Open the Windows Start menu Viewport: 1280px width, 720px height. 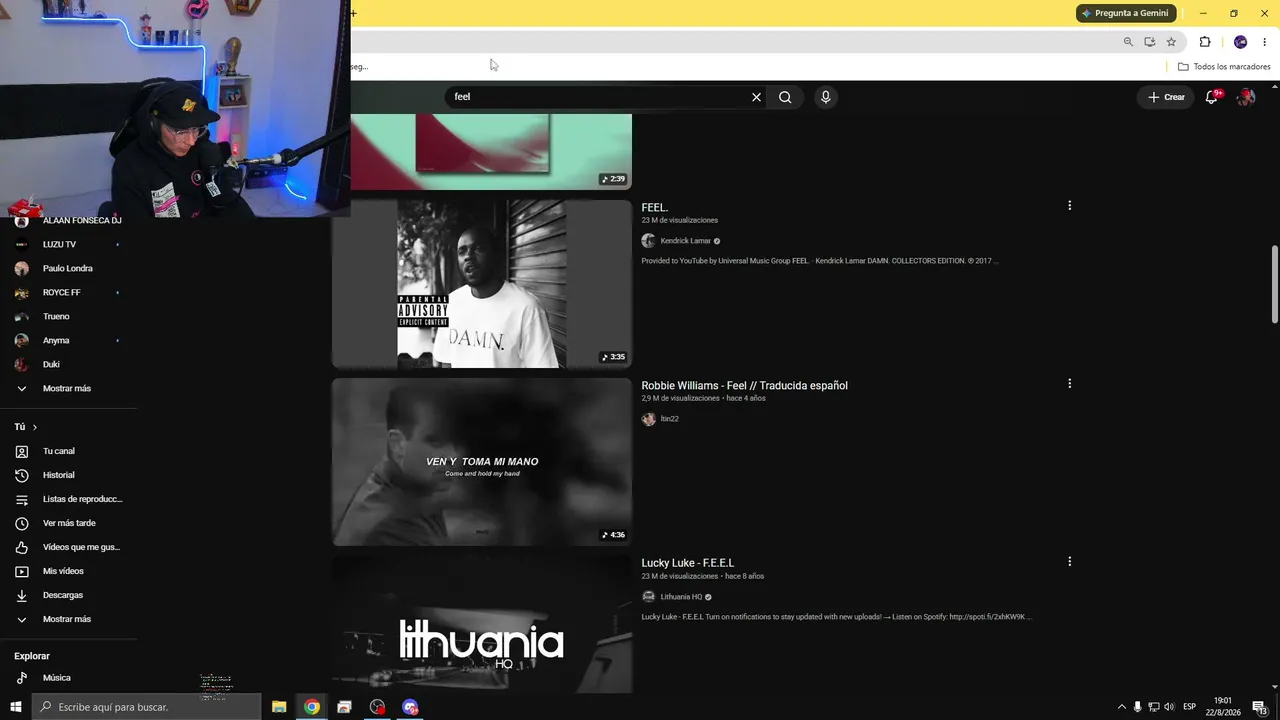coord(16,707)
